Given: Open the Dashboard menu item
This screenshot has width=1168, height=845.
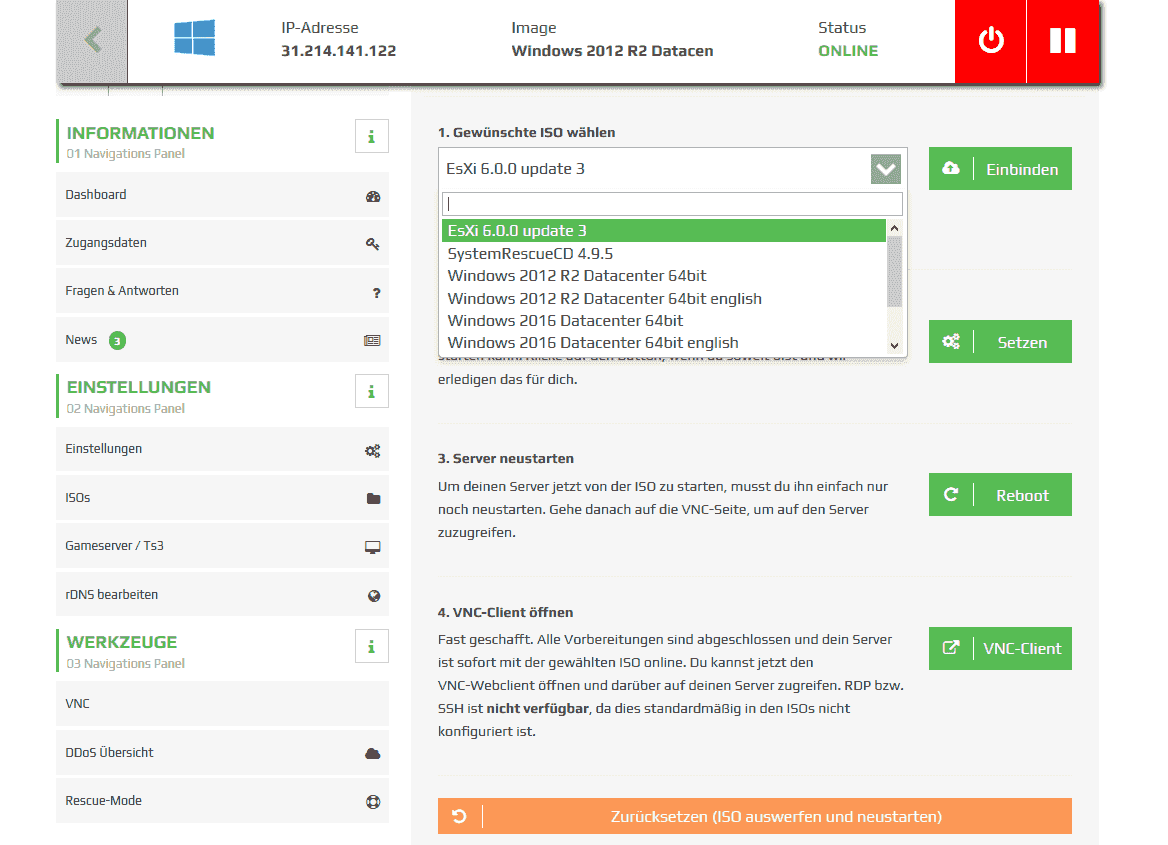Looking at the screenshot, I should [x=222, y=194].
